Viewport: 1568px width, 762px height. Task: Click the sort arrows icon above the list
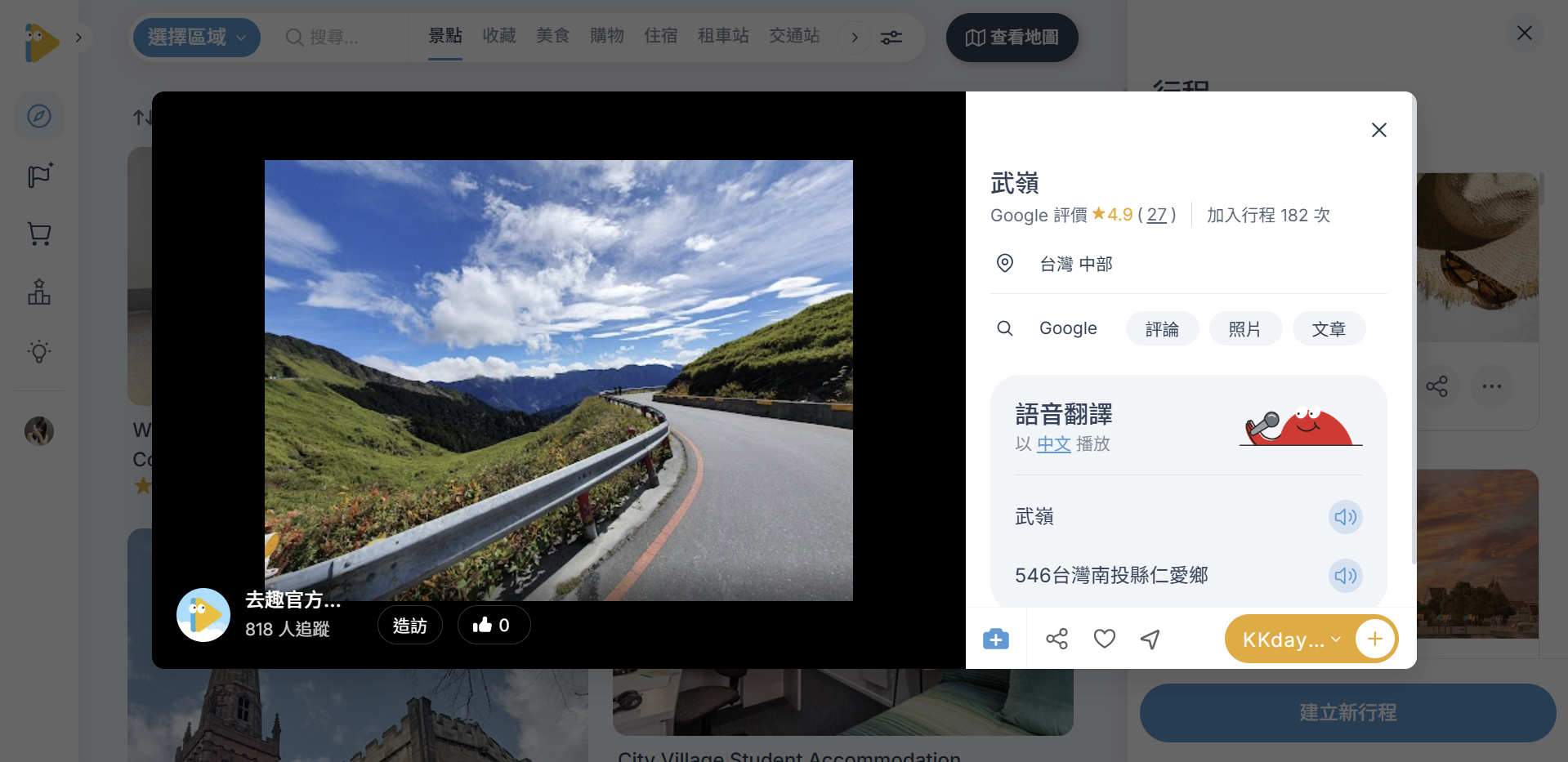point(141,118)
